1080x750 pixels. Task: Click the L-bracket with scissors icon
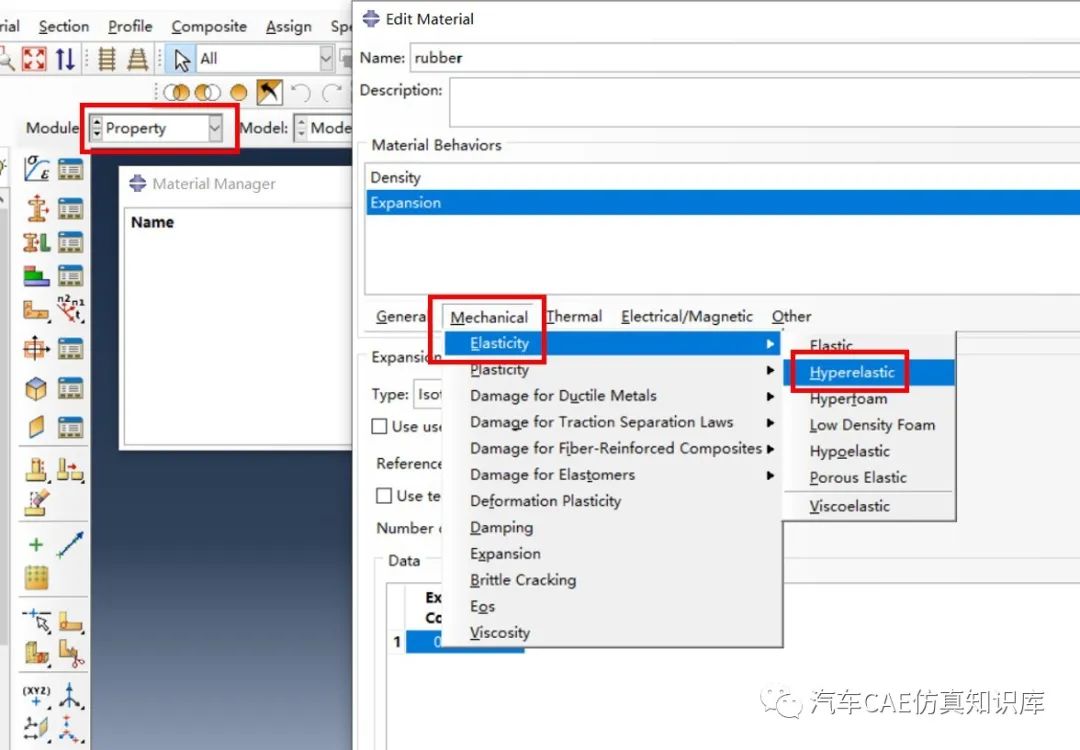click(x=70, y=653)
